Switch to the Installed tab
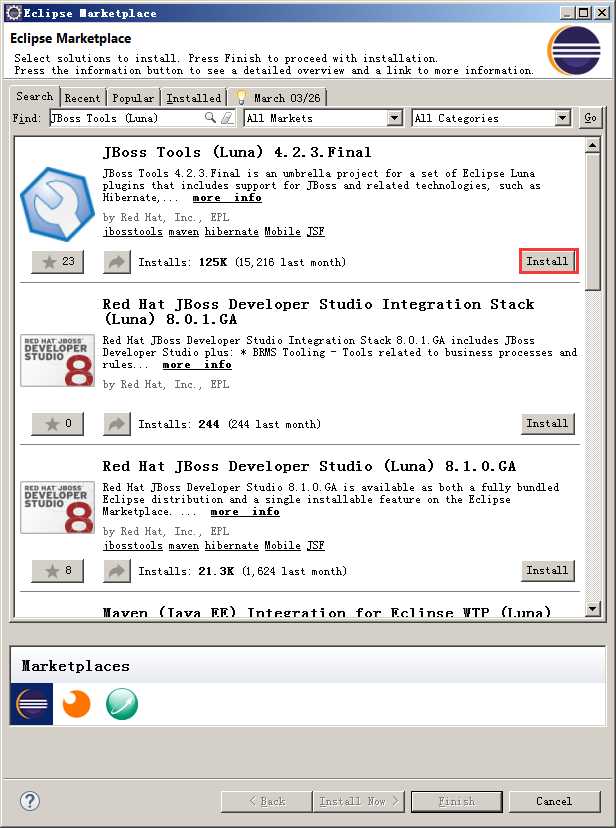Image resolution: width=616 pixels, height=828 pixels. pos(193,98)
